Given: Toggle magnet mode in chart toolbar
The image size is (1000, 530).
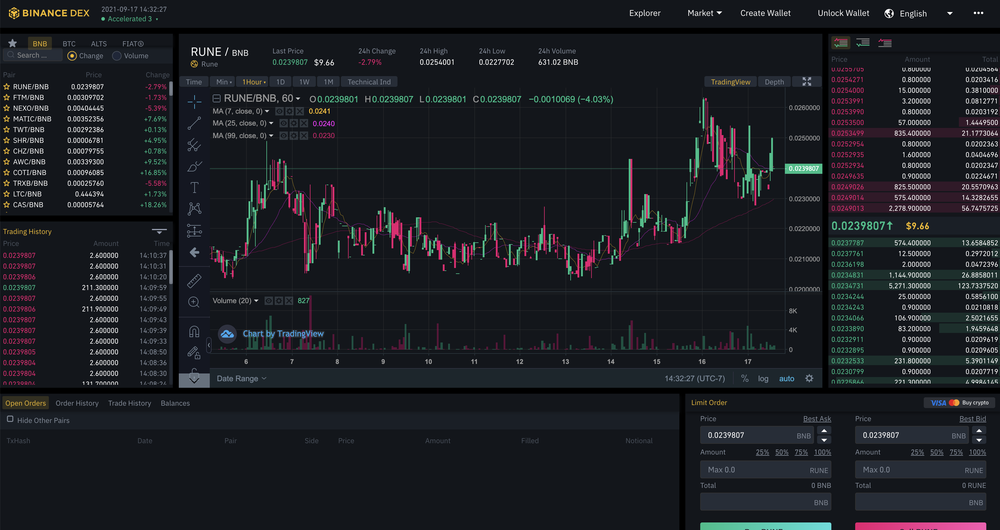Looking at the screenshot, I should (194, 331).
